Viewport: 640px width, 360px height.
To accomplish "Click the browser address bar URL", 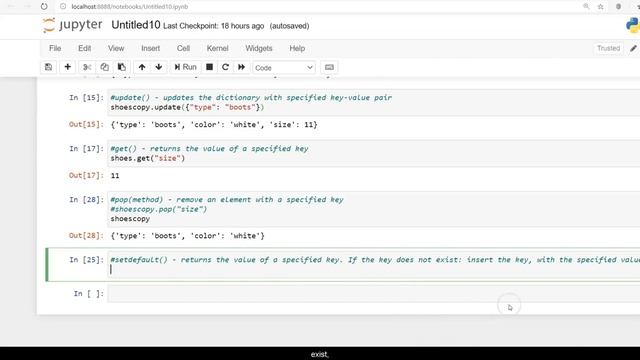I will 130,7.
